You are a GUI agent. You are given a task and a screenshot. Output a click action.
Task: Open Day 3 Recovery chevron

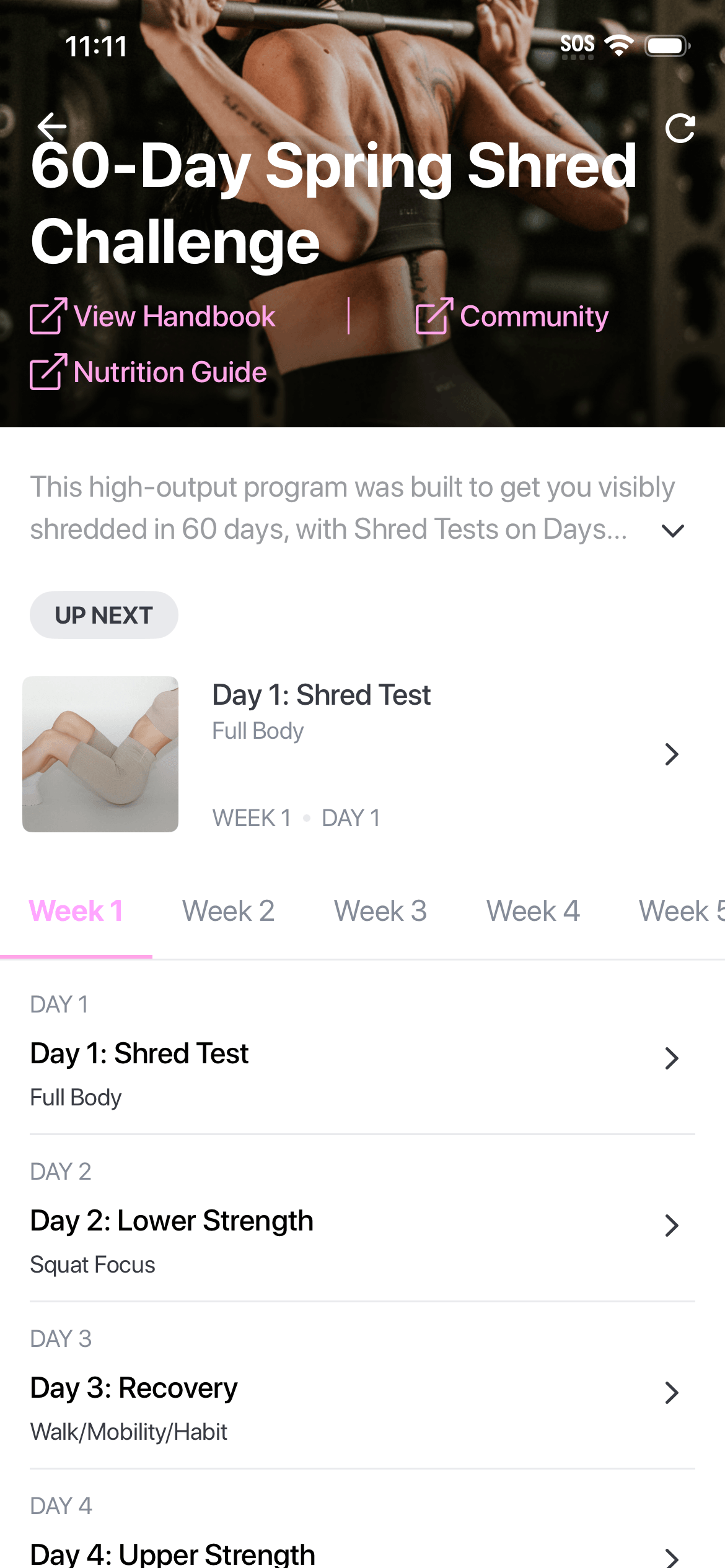click(x=672, y=1393)
